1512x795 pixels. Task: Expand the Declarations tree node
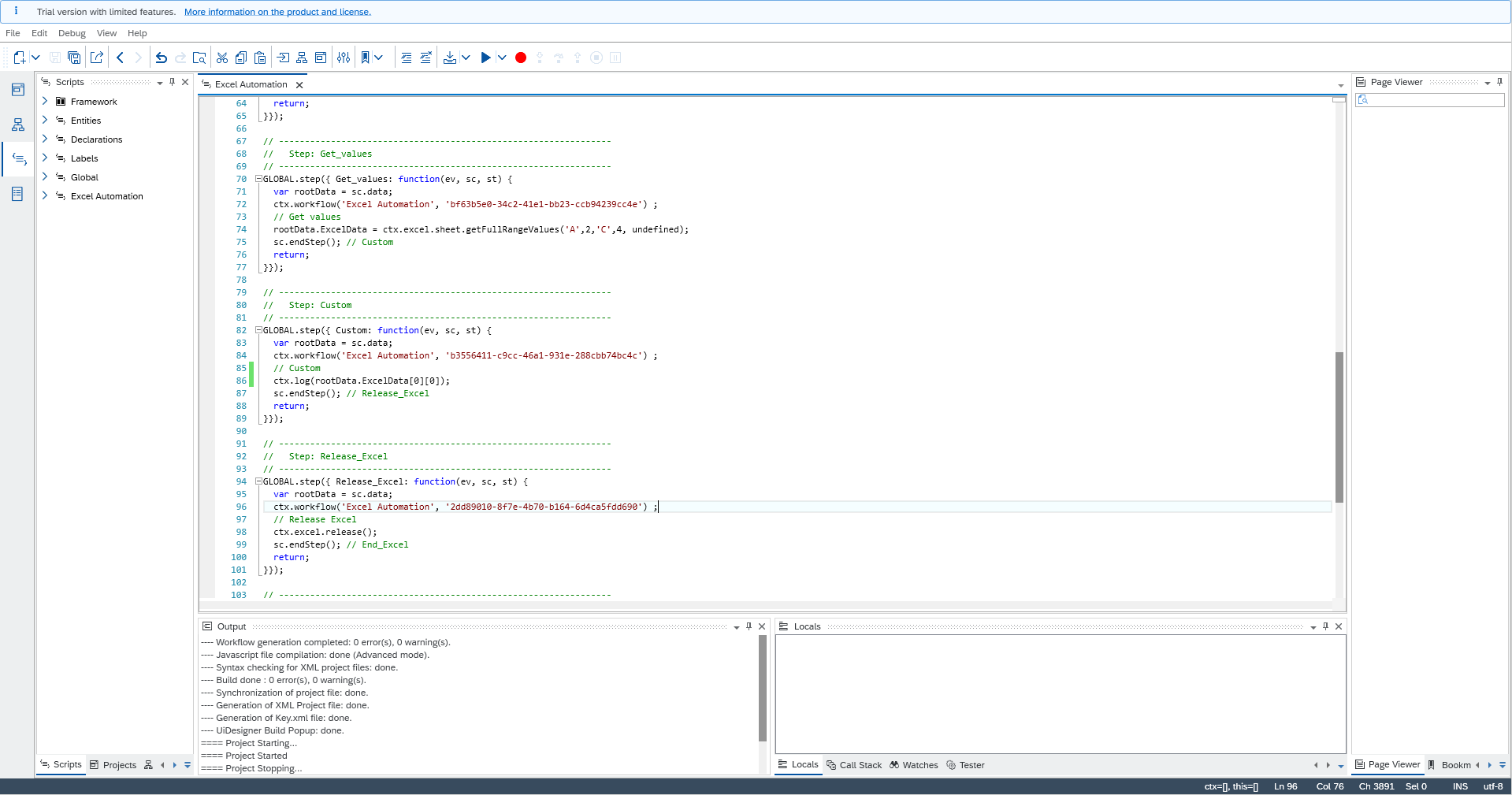[45, 139]
